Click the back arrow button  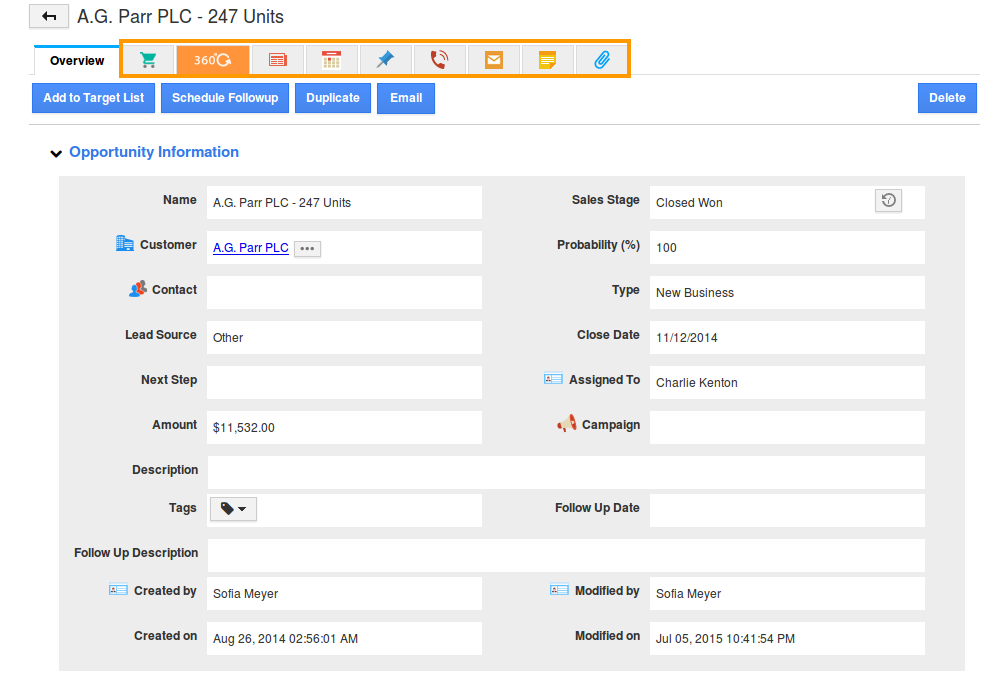pyautogui.click(x=49, y=16)
